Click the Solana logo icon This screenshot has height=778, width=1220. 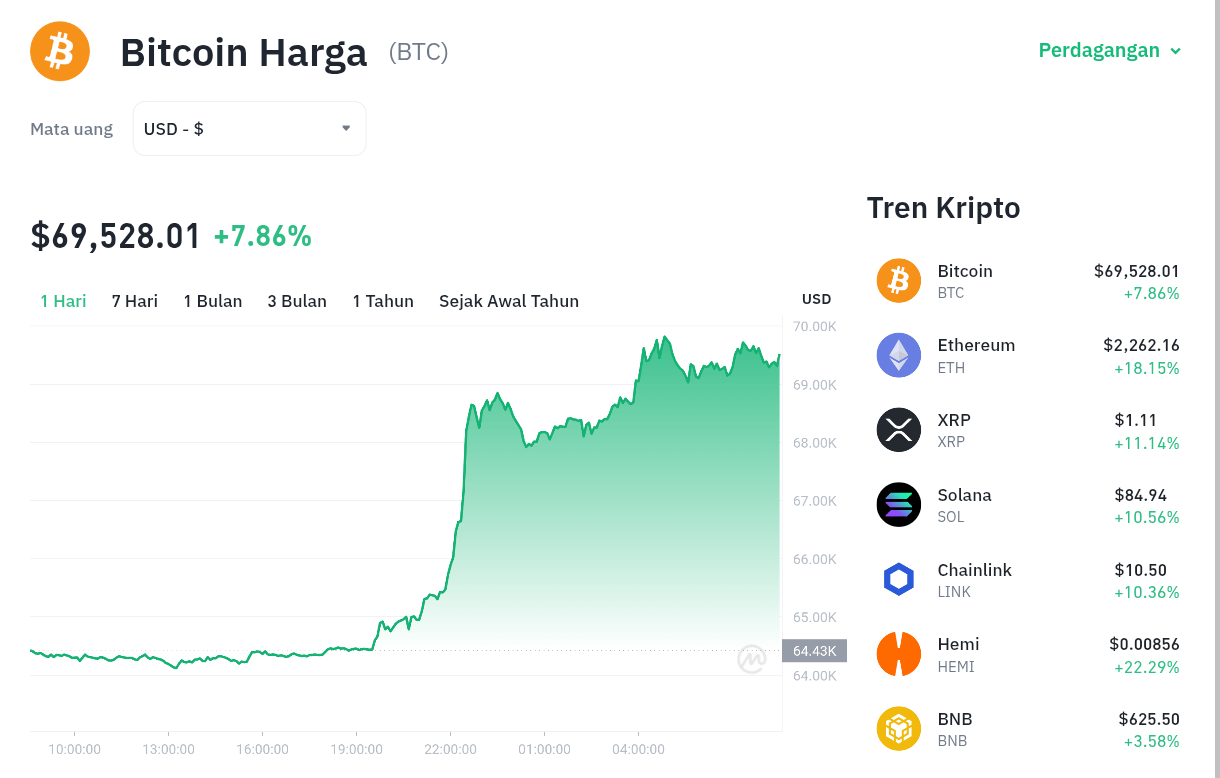(x=899, y=504)
